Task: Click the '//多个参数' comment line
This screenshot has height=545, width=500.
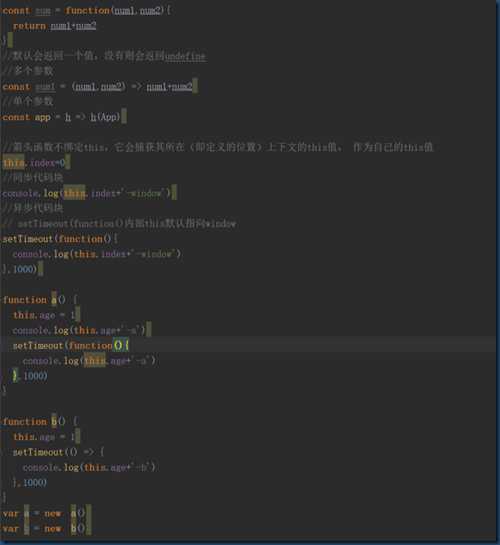Action: click(x=28, y=71)
